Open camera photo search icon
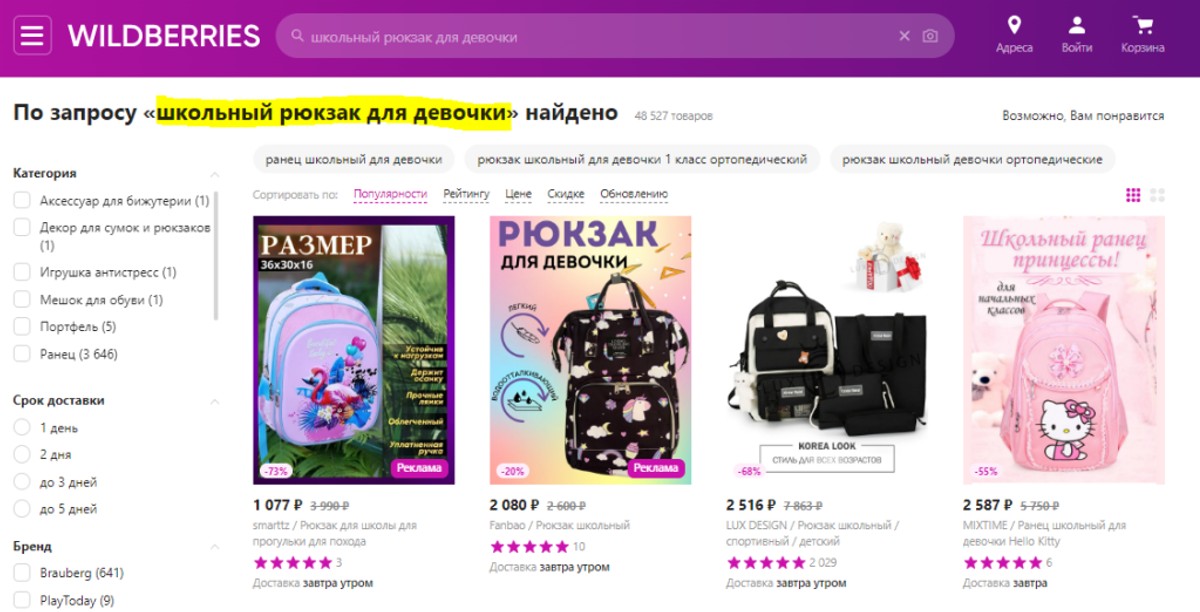The image size is (1200, 612). point(930,36)
